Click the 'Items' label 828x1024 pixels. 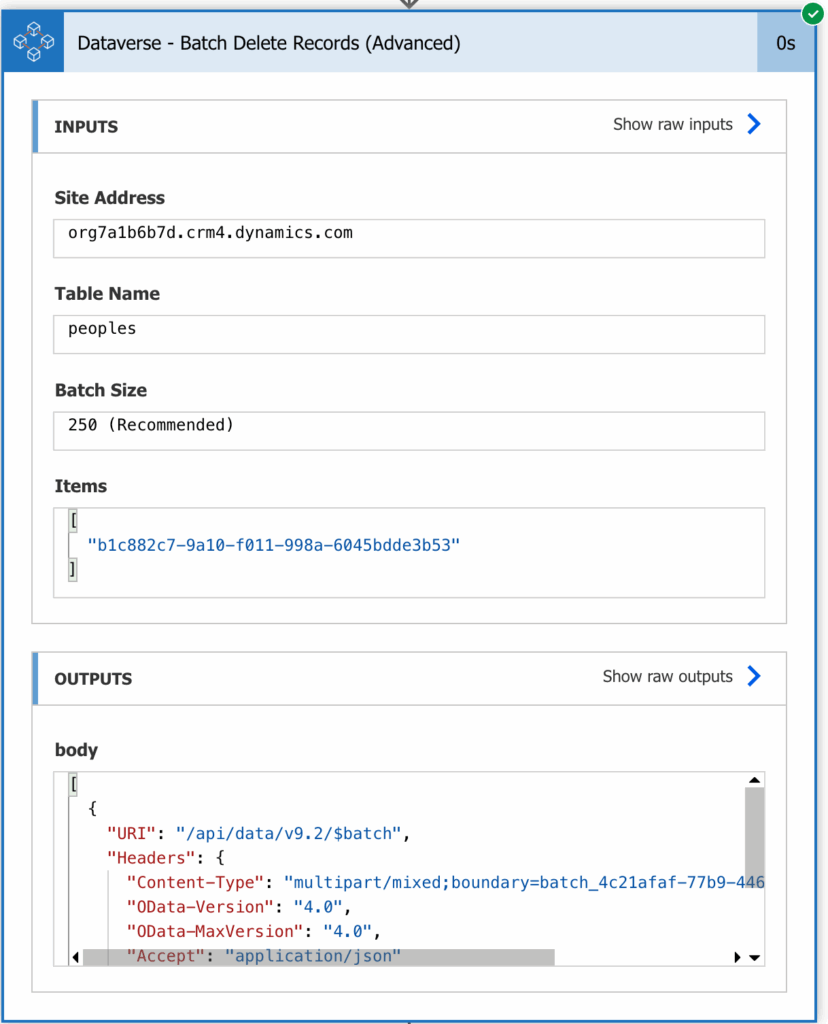tap(80, 486)
